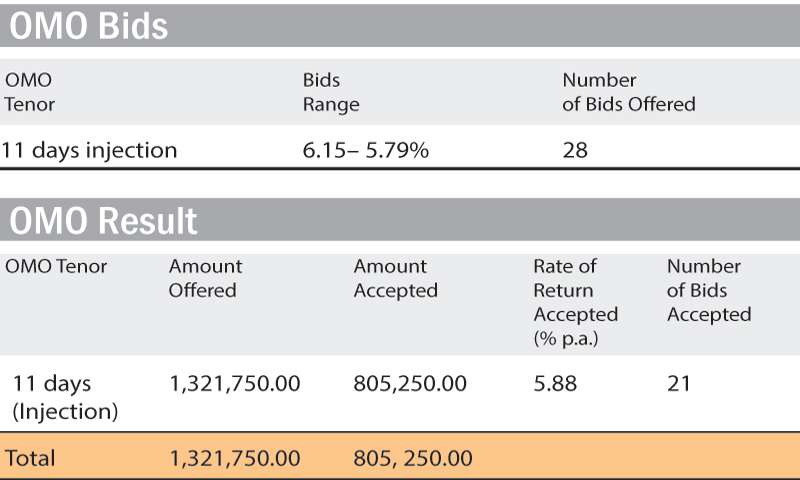Select the Number of Bids Offered heading
The image size is (800, 480).
[629, 92]
